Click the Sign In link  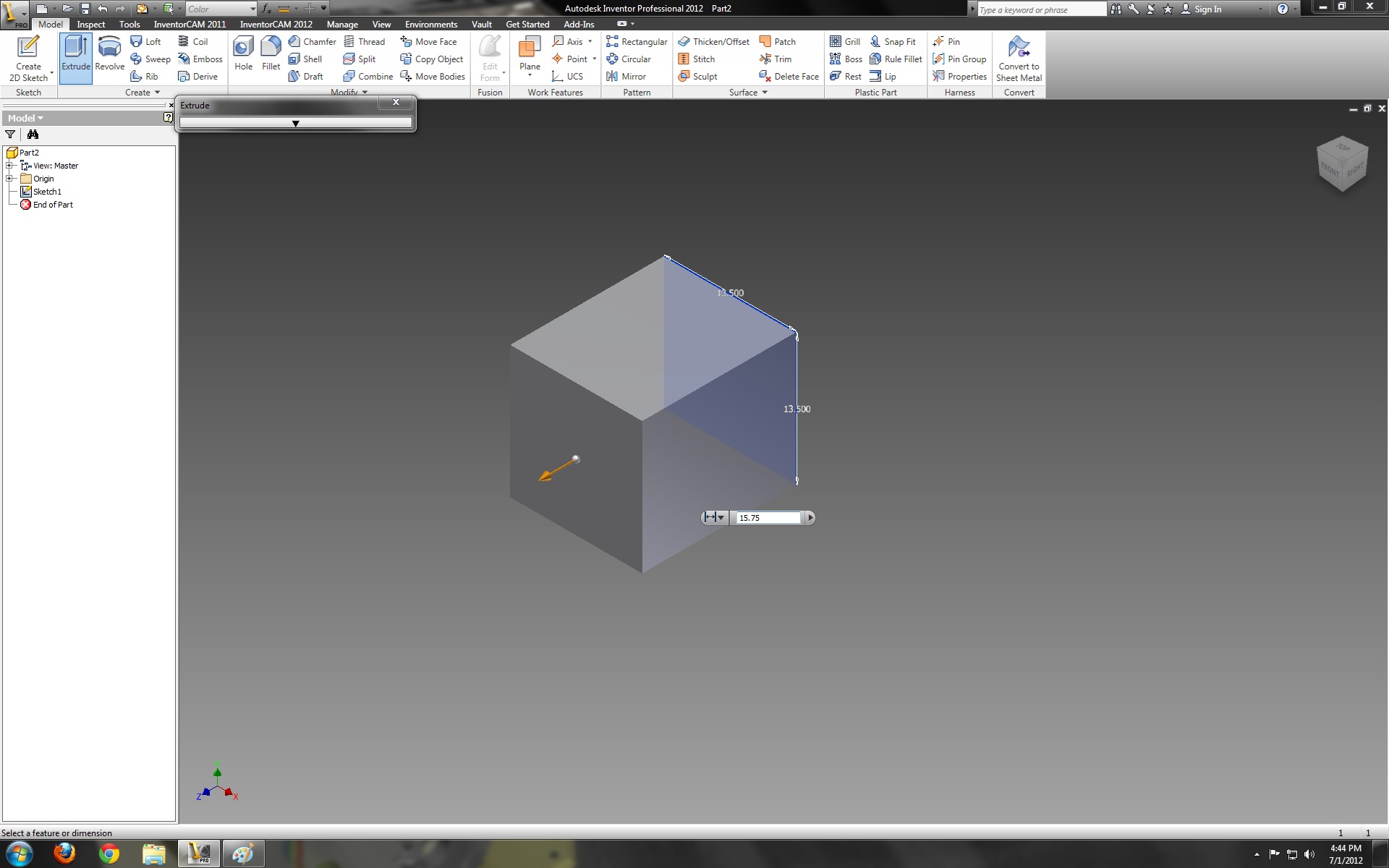pos(1207,9)
